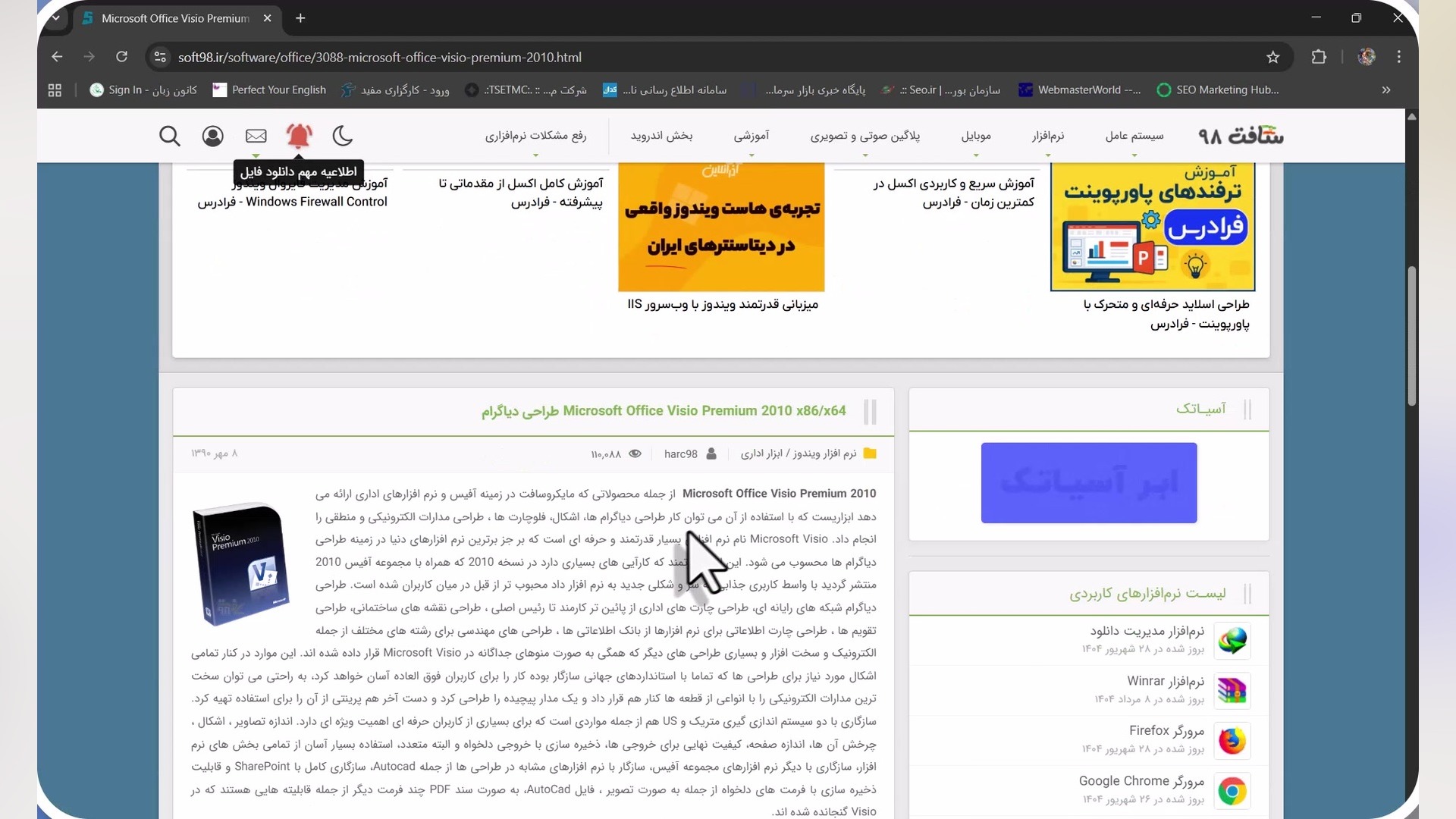Show hidden bookmarks with double chevron
This screenshot has height=819, width=1456.
coord(1386,90)
